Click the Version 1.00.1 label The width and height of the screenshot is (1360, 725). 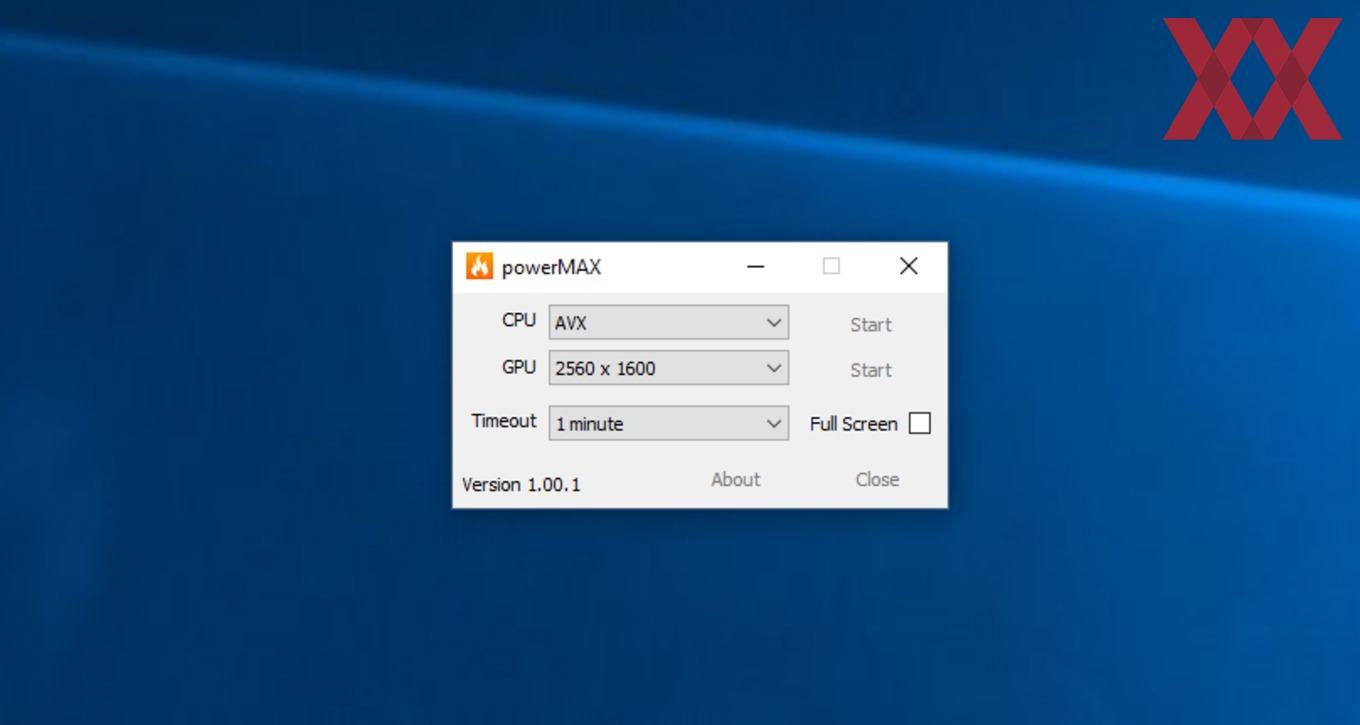click(521, 484)
